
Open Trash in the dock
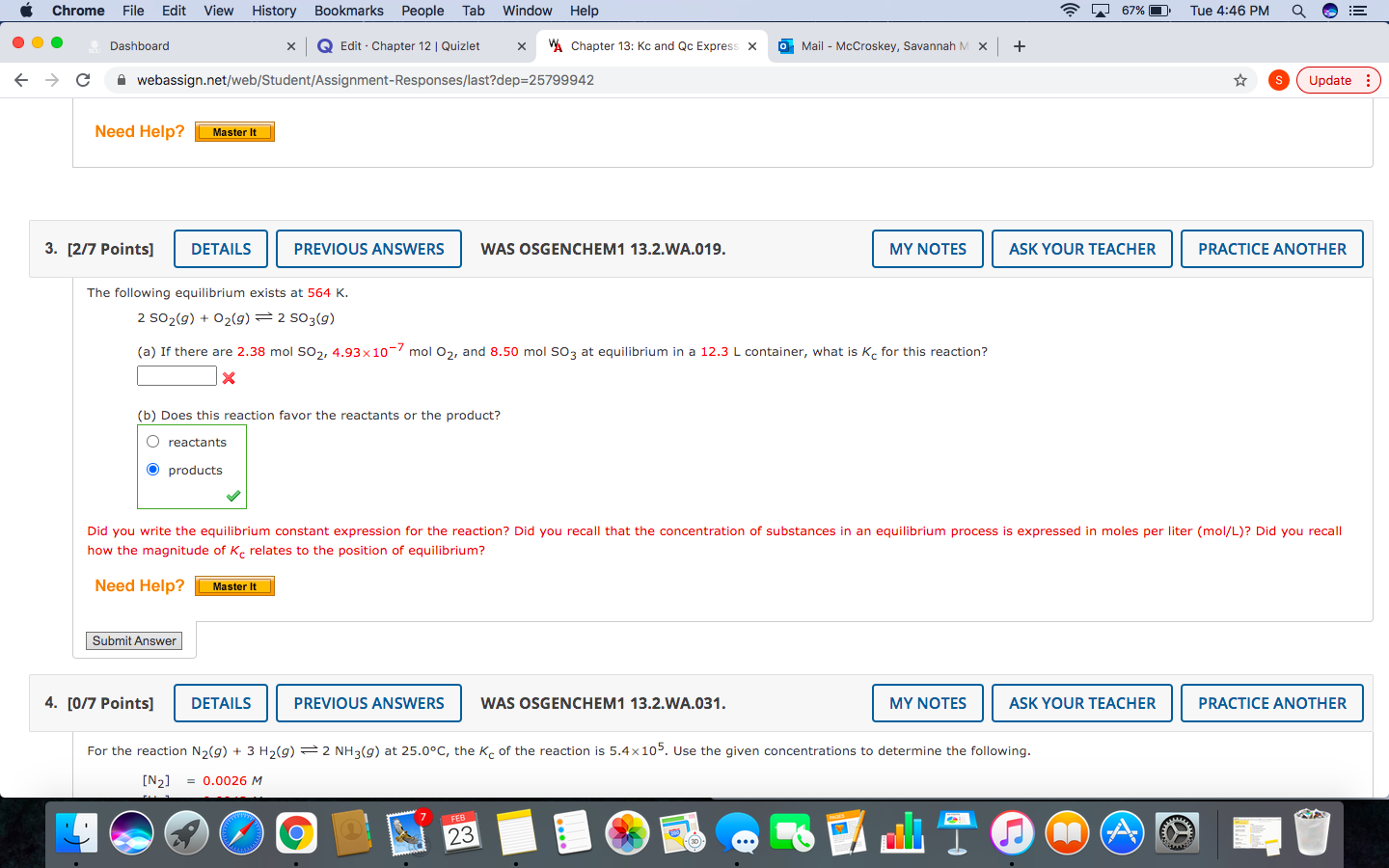pyautogui.click(x=1312, y=832)
